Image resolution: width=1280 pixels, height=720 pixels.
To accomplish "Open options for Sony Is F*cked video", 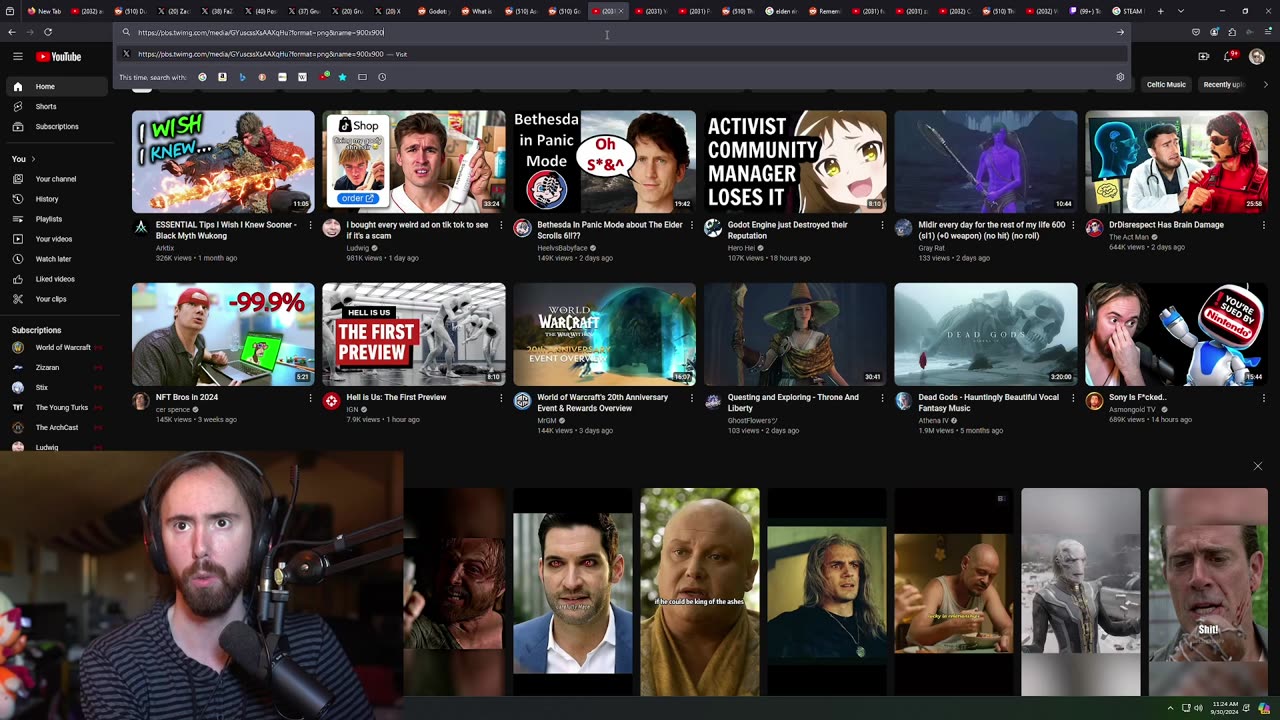I will [x=1263, y=398].
